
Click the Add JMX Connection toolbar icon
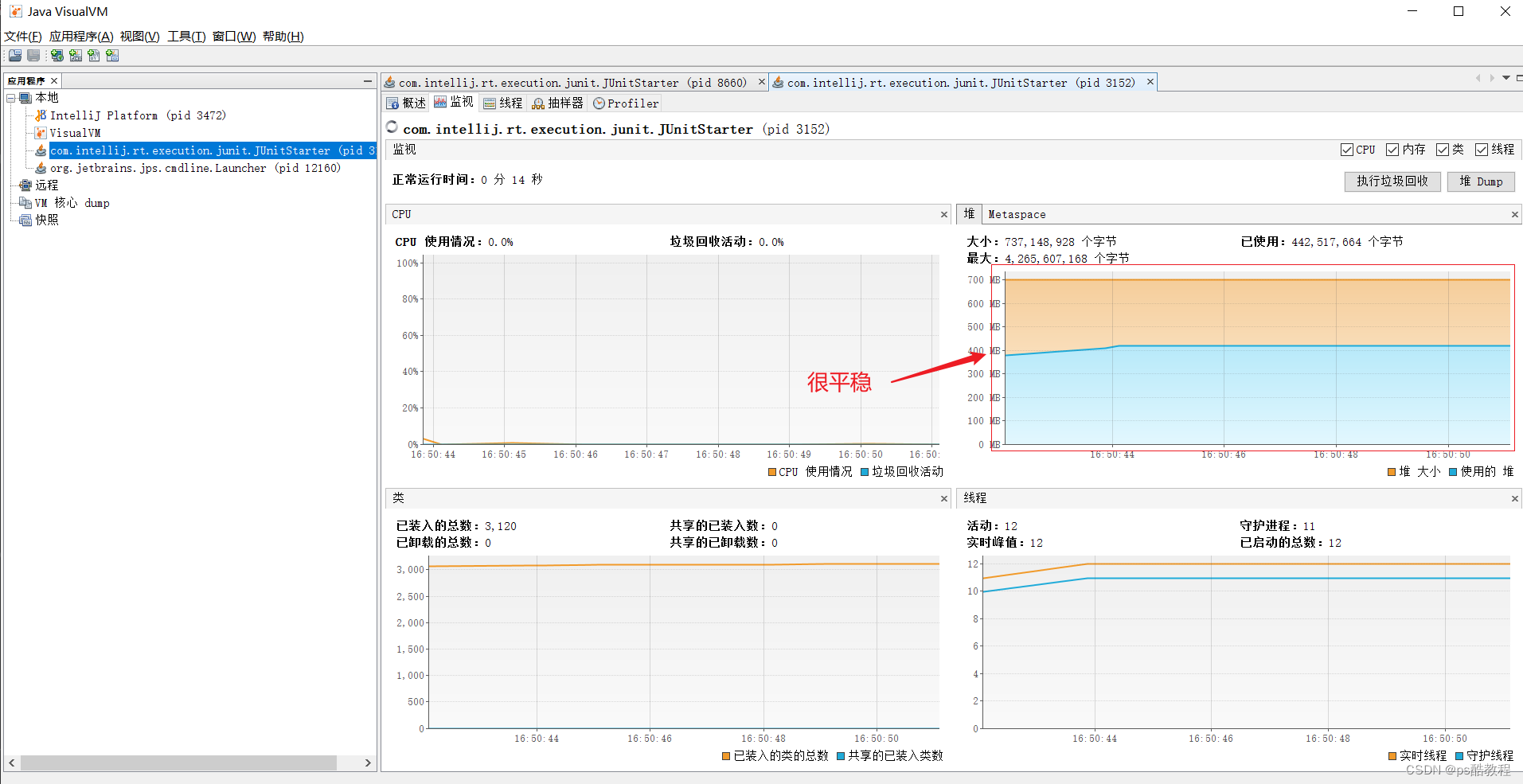click(x=76, y=55)
